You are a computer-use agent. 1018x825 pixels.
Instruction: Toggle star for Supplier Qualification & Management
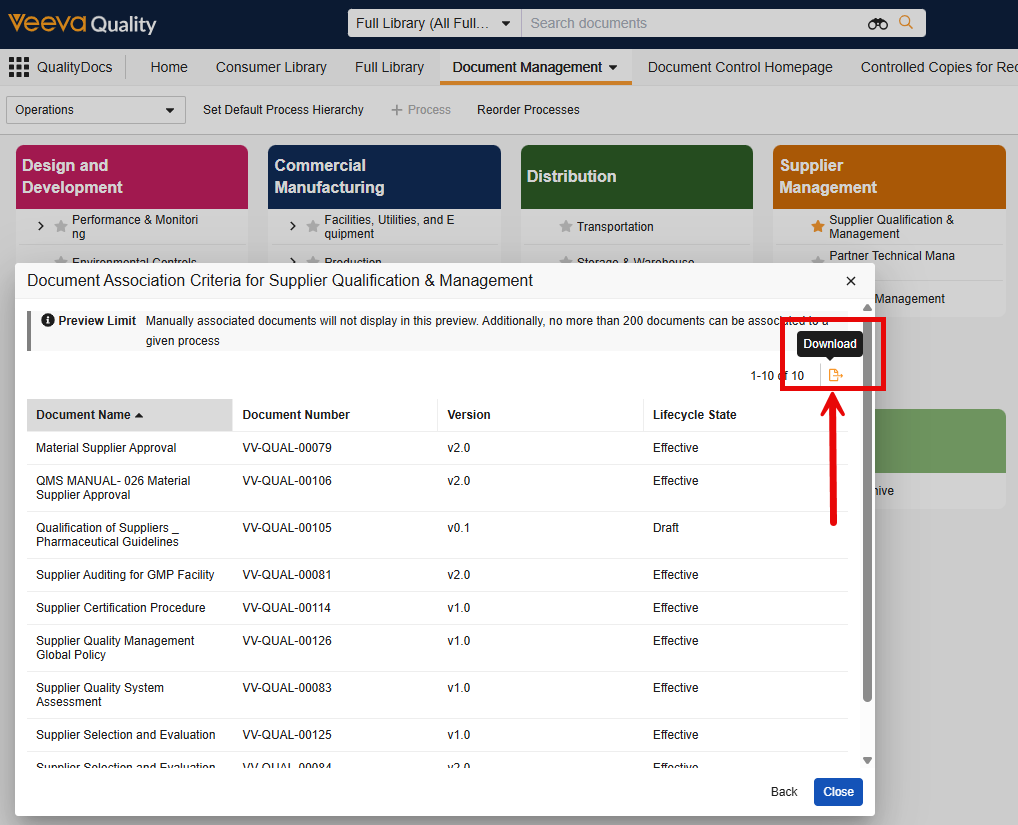(817, 227)
